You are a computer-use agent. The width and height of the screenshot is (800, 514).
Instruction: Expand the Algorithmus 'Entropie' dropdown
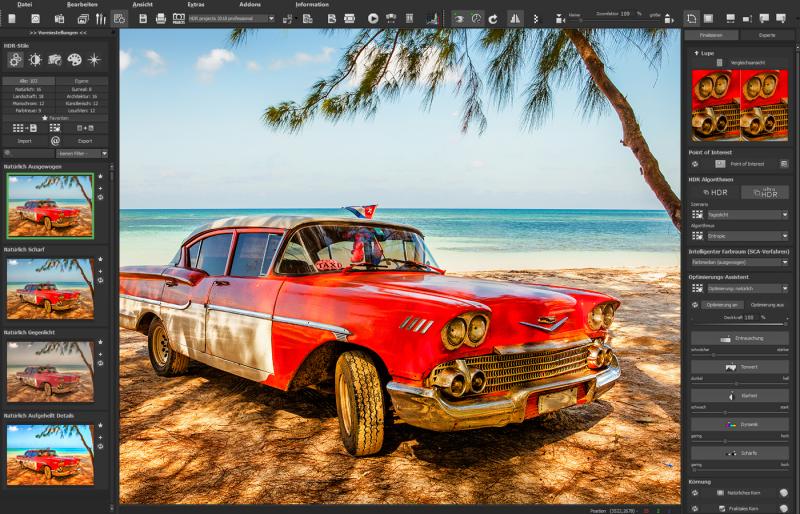pos(747,237)
